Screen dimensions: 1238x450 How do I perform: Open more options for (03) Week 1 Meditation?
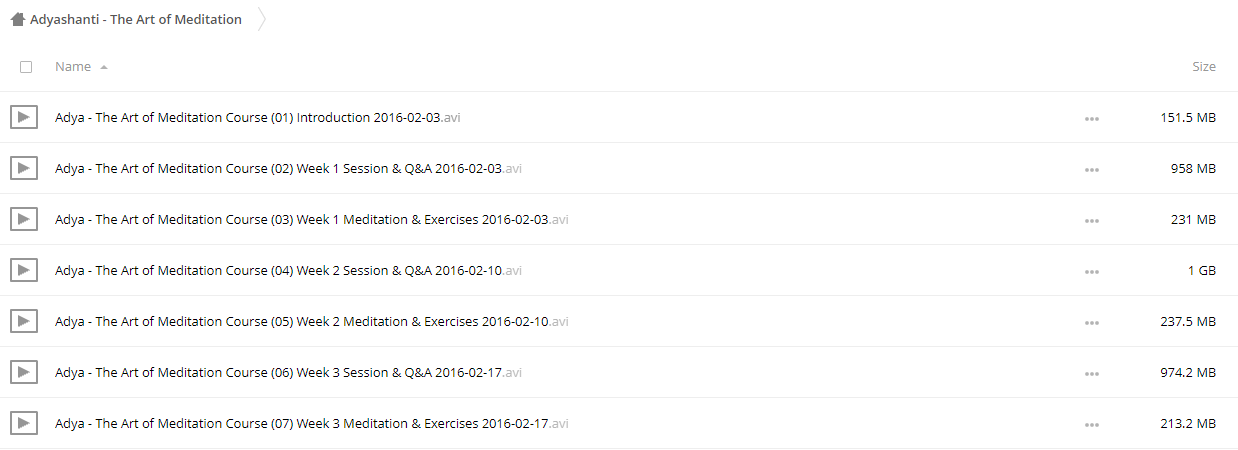pyautogui.click(x=1091, y=220)
